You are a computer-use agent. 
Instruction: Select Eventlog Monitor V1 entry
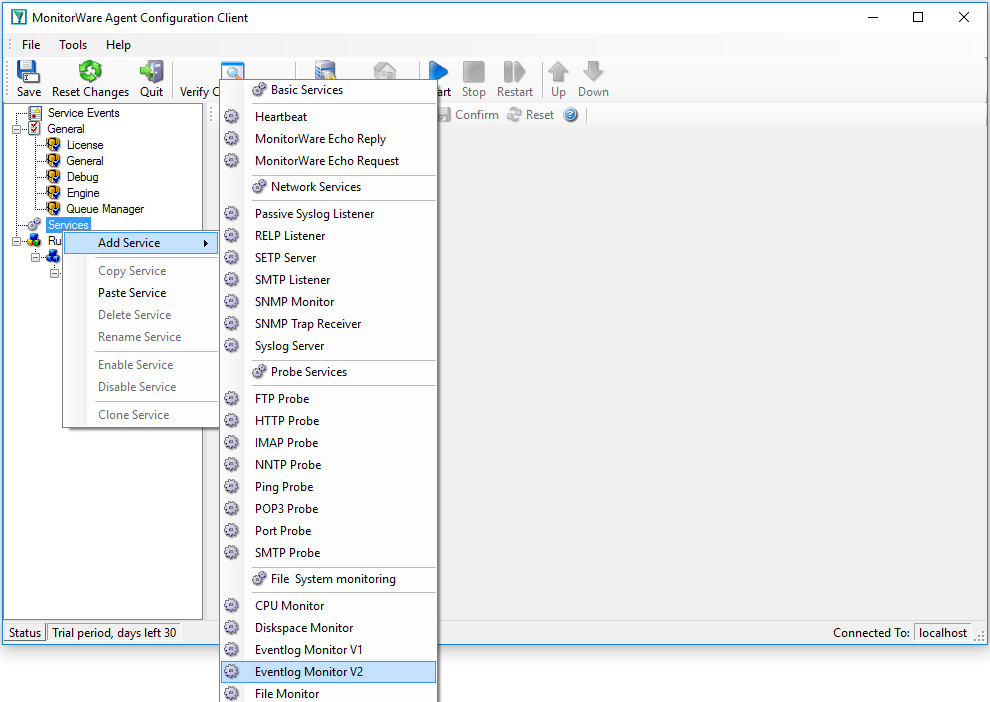(x=328, y=650)
